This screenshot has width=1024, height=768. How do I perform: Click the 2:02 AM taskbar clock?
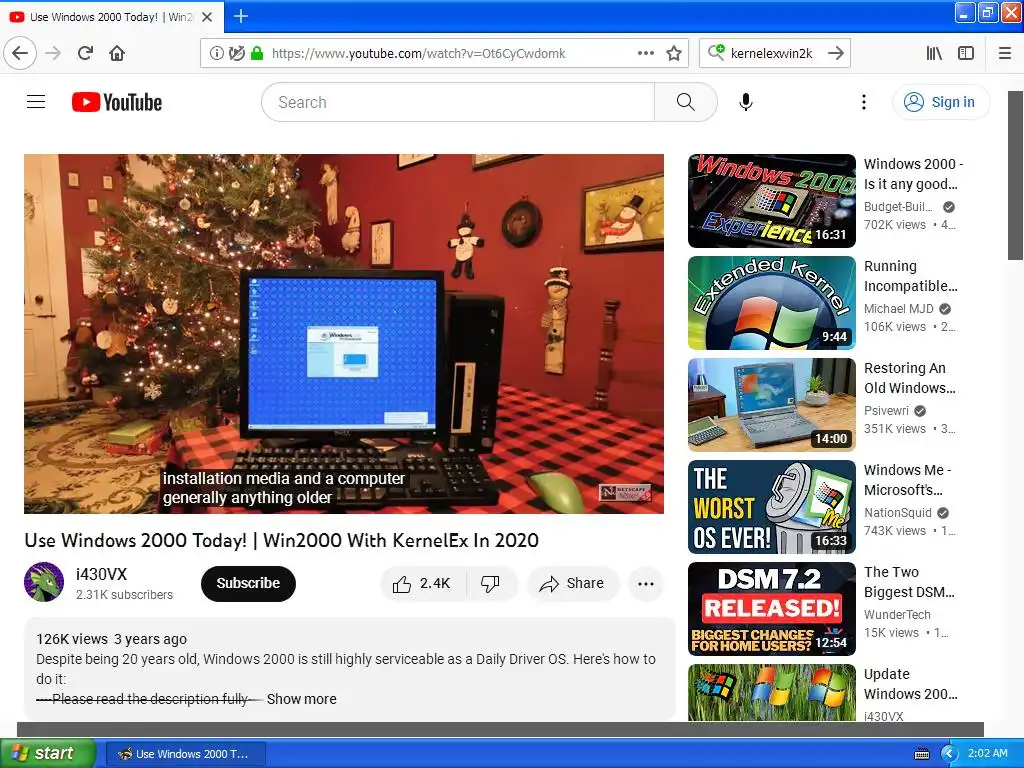(987, 753)
